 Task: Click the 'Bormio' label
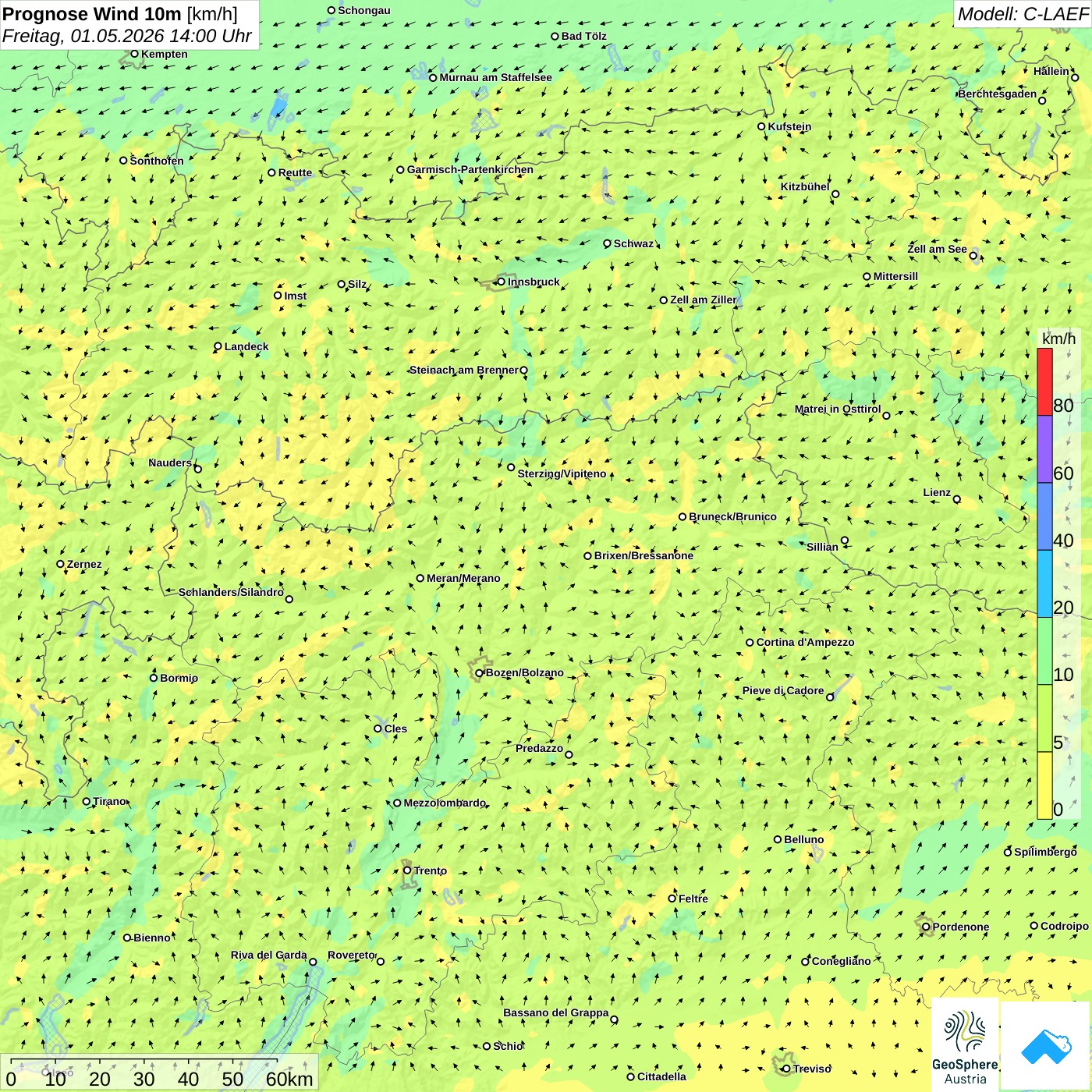[179, 678]
